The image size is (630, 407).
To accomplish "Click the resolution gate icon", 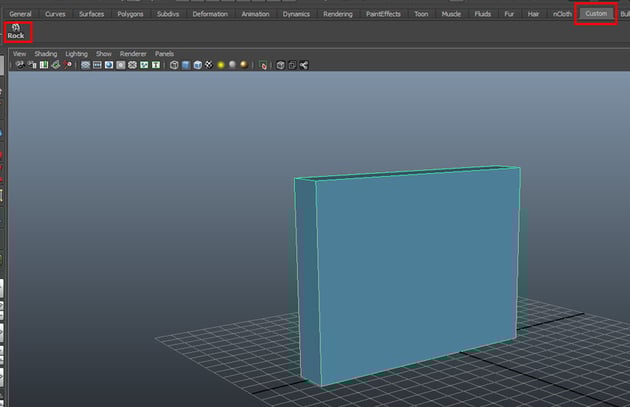I will (x=109, y=65).
